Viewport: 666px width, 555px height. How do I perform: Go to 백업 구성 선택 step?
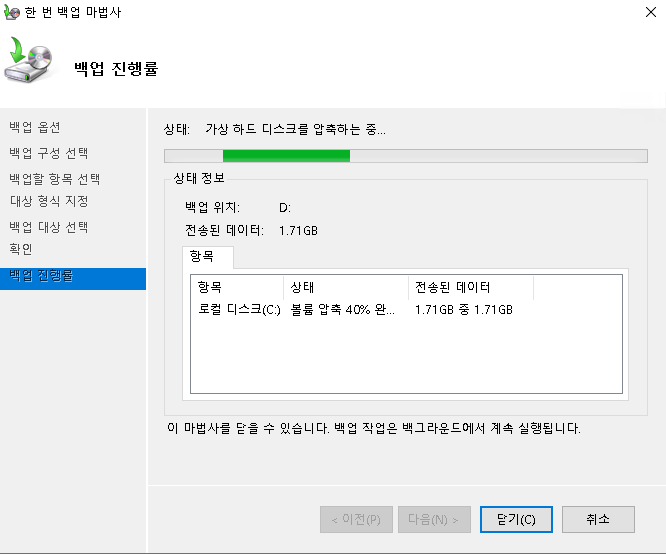click(x=48, y=153)
